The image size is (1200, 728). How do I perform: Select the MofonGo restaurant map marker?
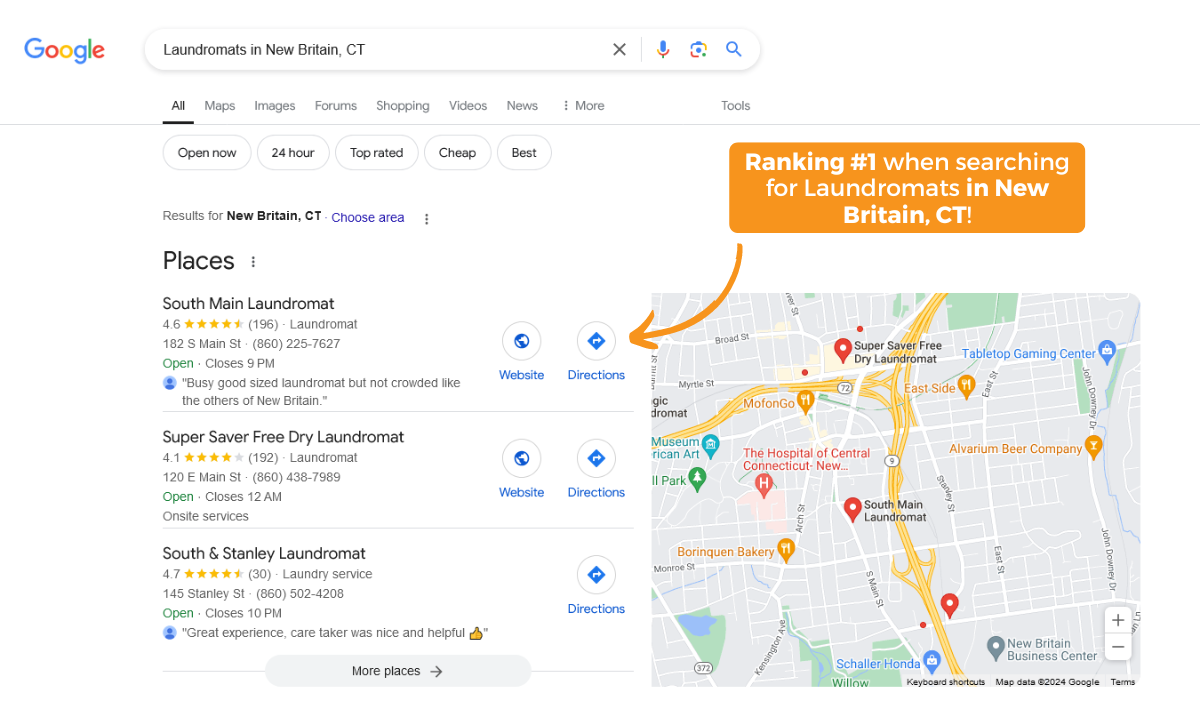pyautogui.click(x=806, y=402)
